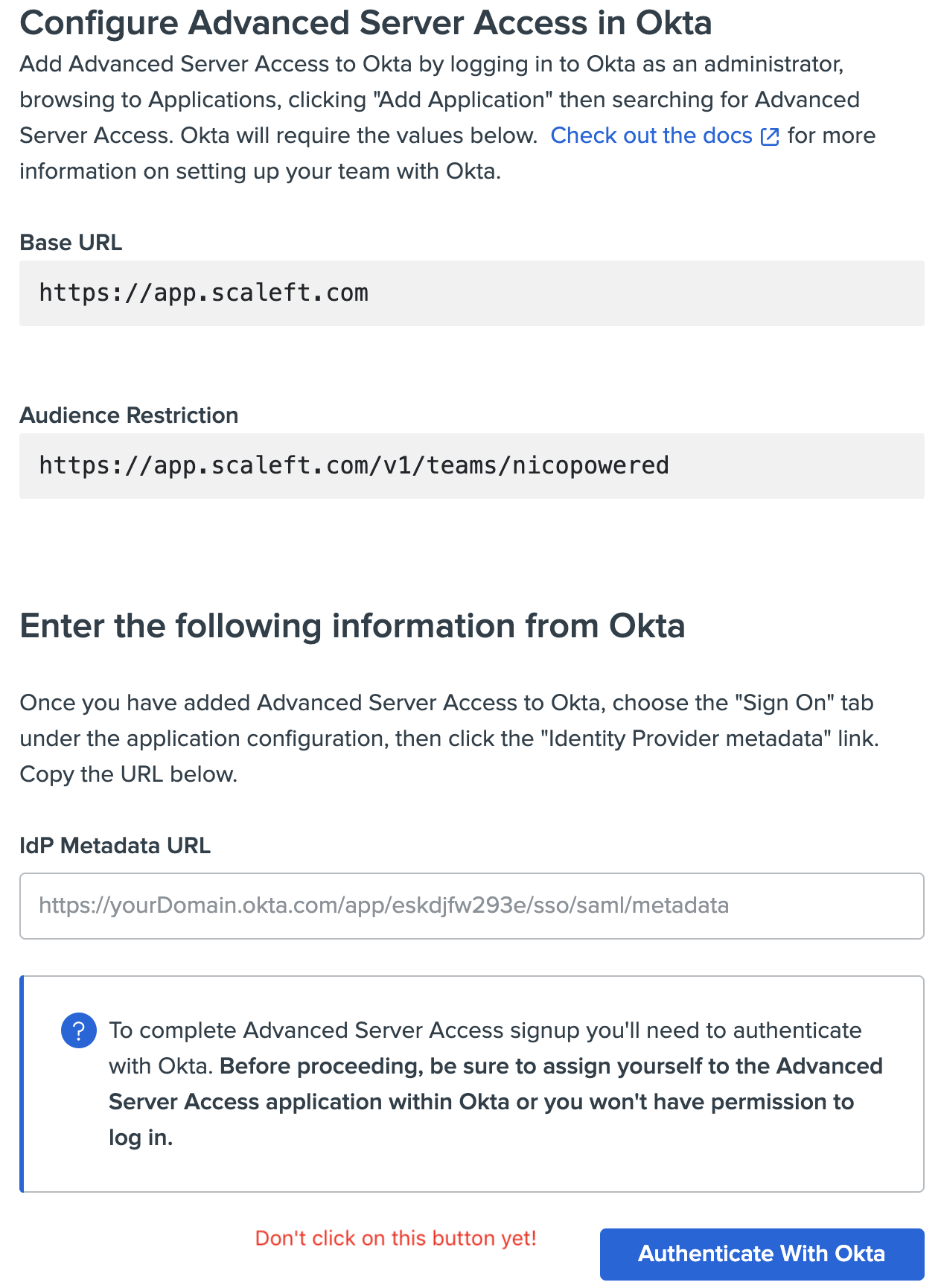Viewport: 941px width, 1288px height.
Task: Click the red "Don't click on this button yet!" text
Action: pyautogui.click(x=395, y=1238)
